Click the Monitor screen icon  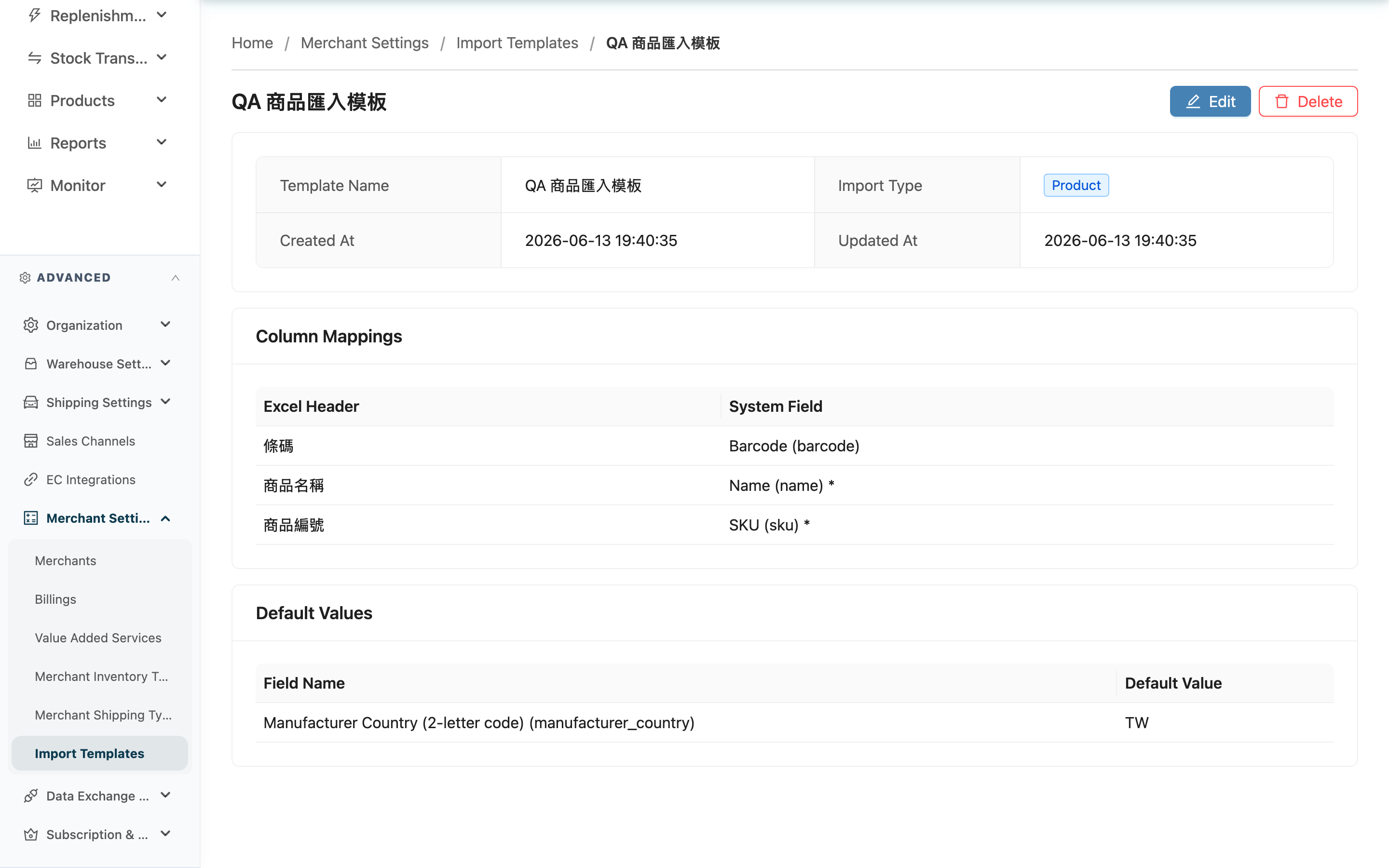pyautogui.click(x=34, y=186)
